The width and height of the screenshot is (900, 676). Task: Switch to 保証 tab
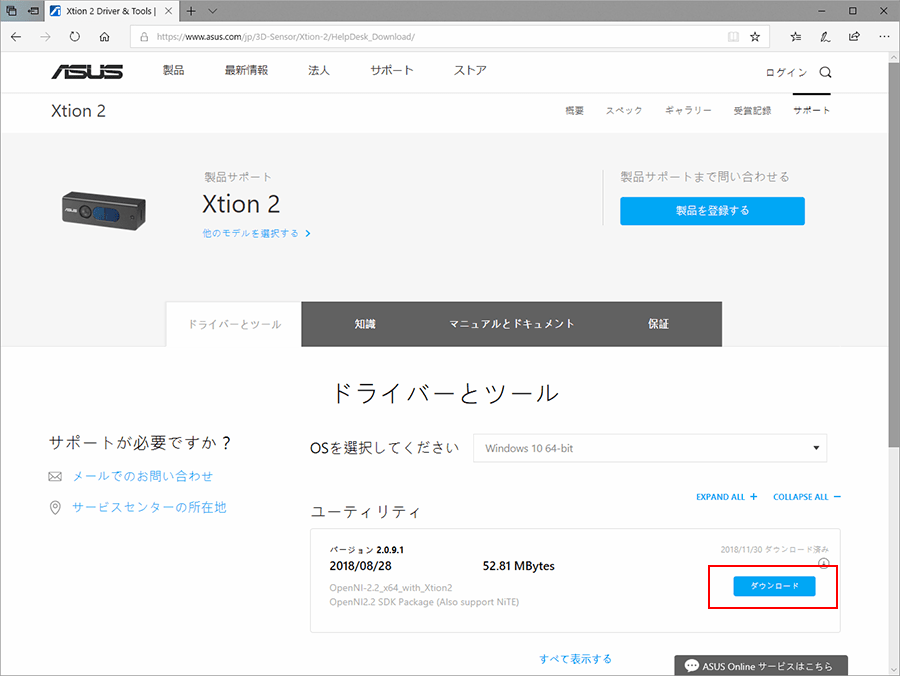coord(658,324)
